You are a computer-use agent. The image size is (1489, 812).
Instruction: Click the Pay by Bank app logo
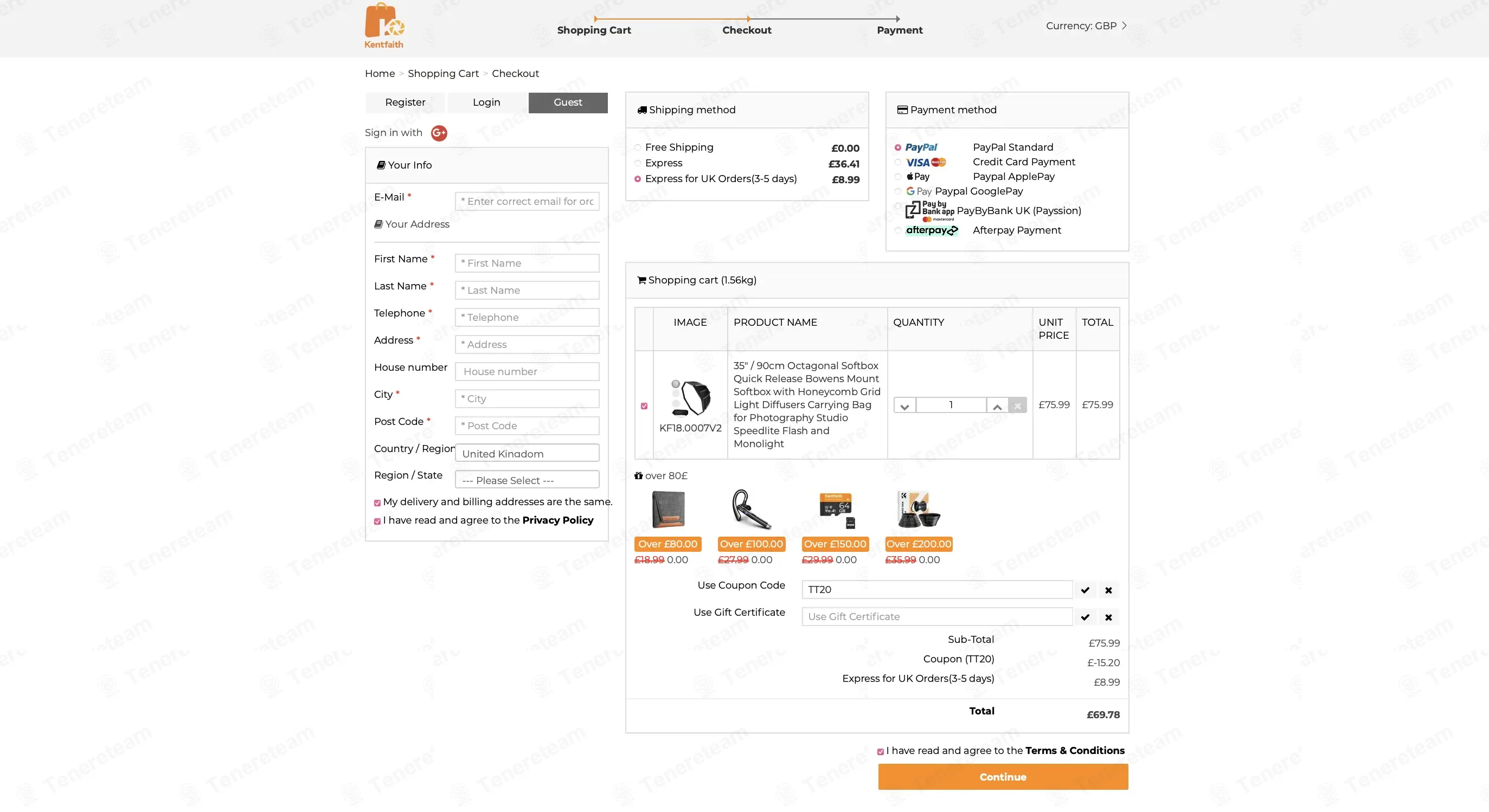(929, 211)
